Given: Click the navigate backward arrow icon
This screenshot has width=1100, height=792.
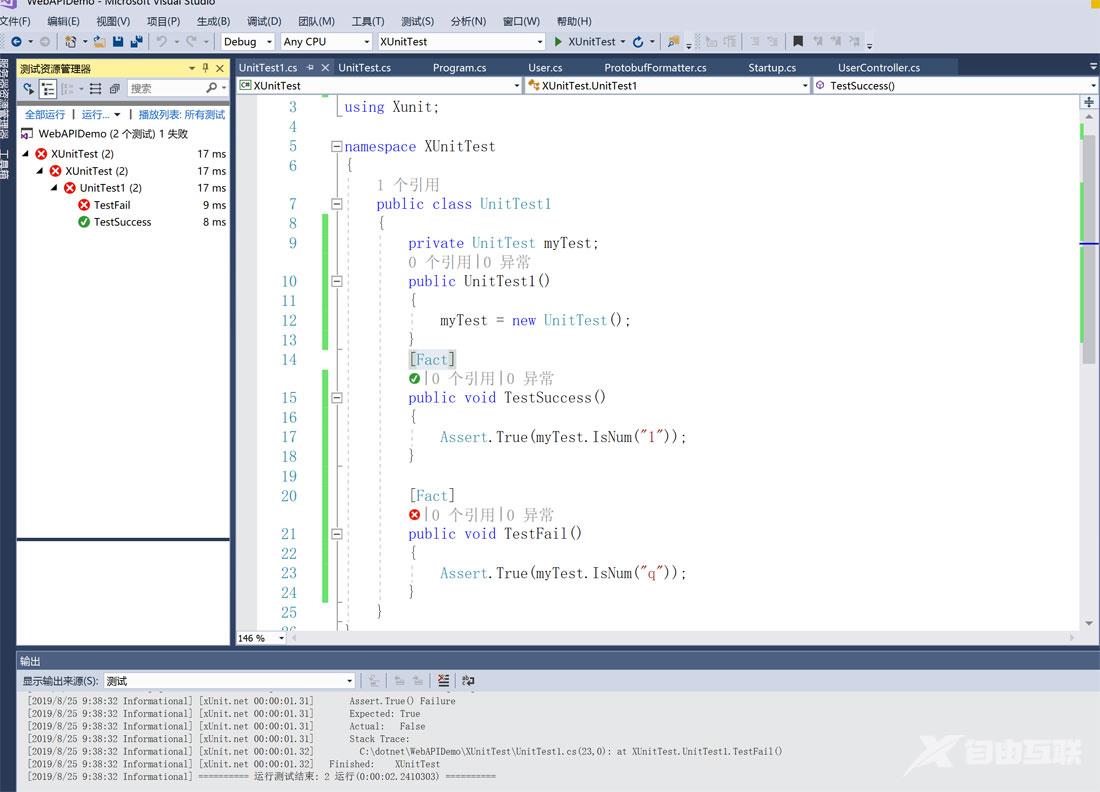Looking at the screenshot, I should pyautogui.click(x=16, y=42).
